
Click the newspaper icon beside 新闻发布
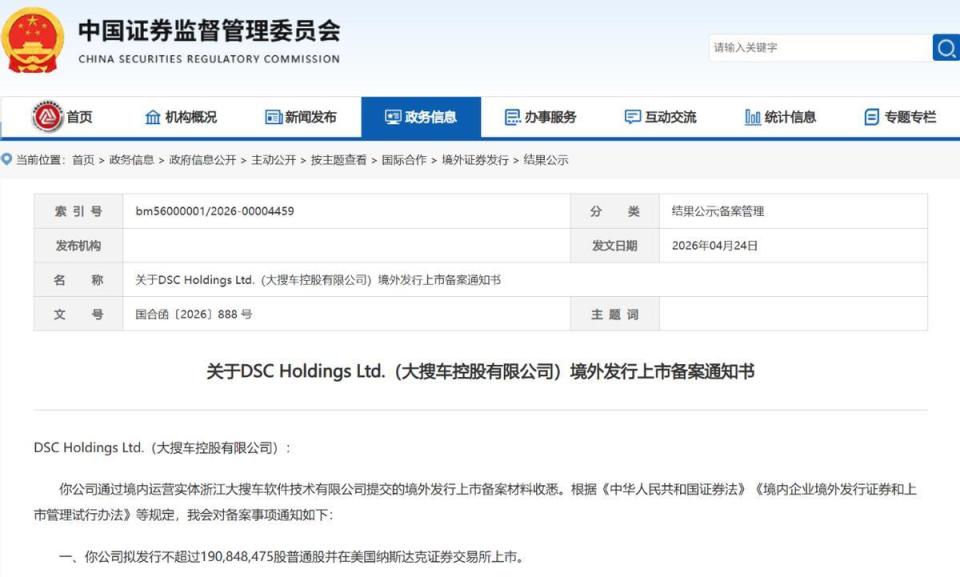click(x=273, y=117)
